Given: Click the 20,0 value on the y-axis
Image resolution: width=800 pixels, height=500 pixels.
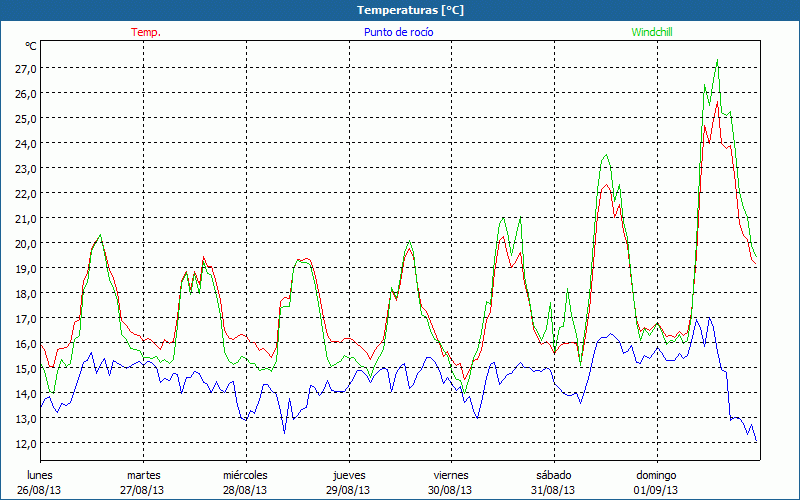Looking at the screenshot, I should point(25,243).
